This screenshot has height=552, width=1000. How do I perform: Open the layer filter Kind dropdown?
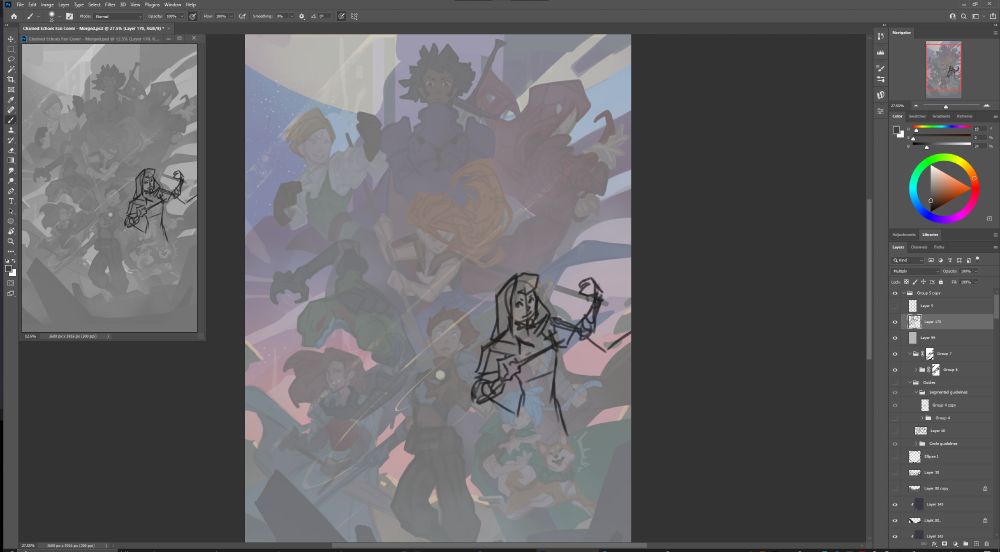click(x=908, y=260)
